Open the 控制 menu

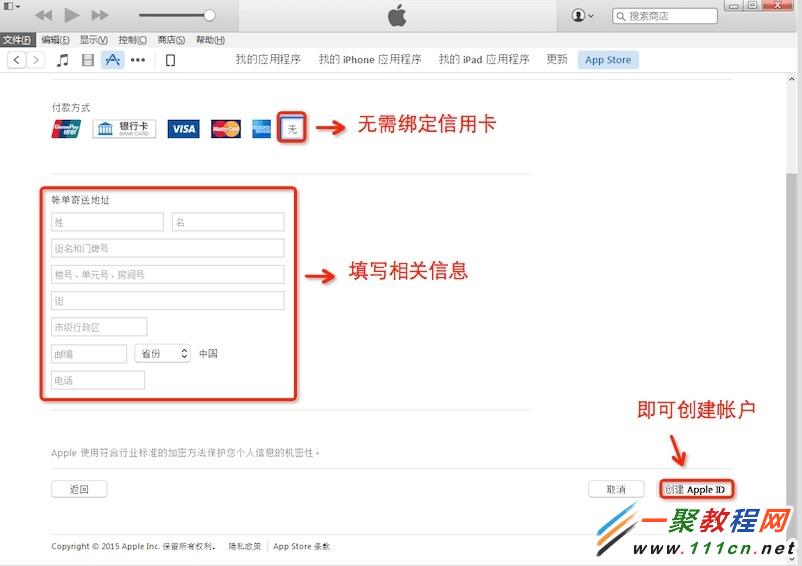[132, 40]
